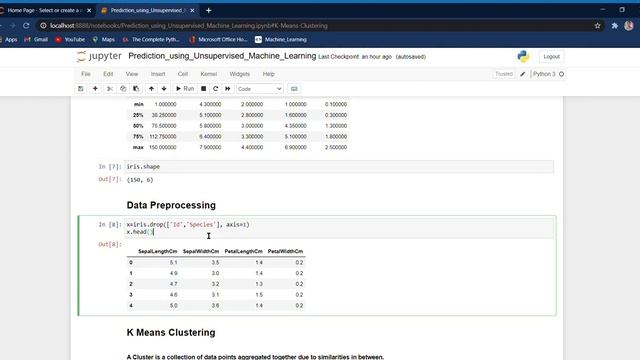The width and height of the screenshot is (640, 360).
Task: Save and checkpoint the notebook
Action: pos(81,89)
